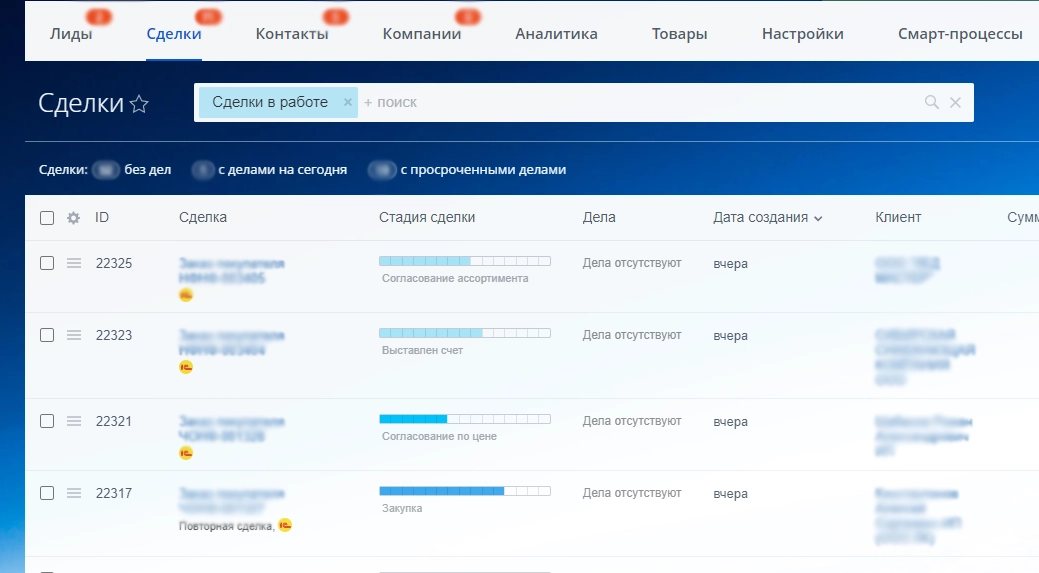Viewport: 1039px width, 573px height.
Task: Open row actions menu for deal 22317
Action: [73, 493]
